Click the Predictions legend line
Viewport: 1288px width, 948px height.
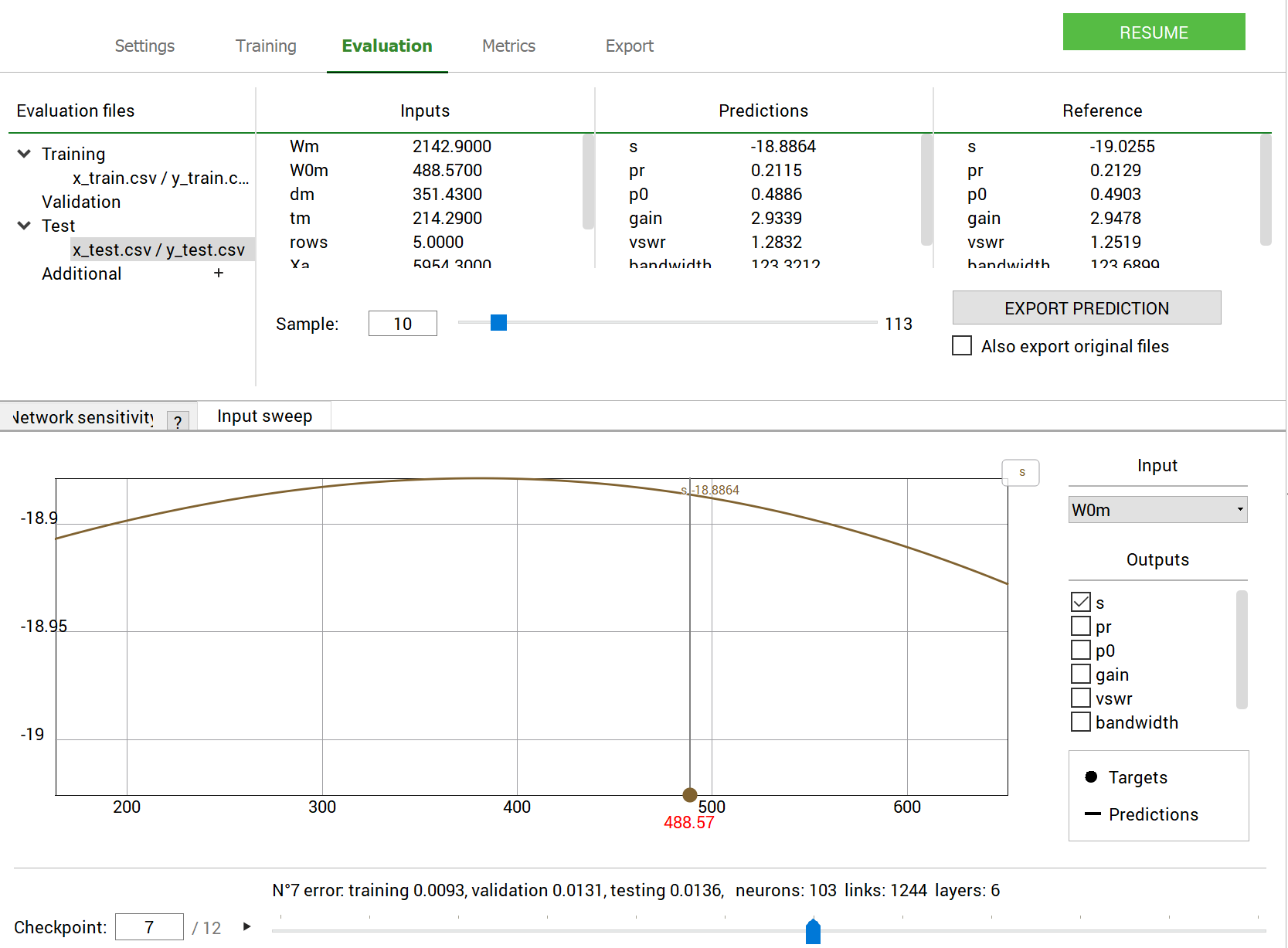tap(1093, 814)
